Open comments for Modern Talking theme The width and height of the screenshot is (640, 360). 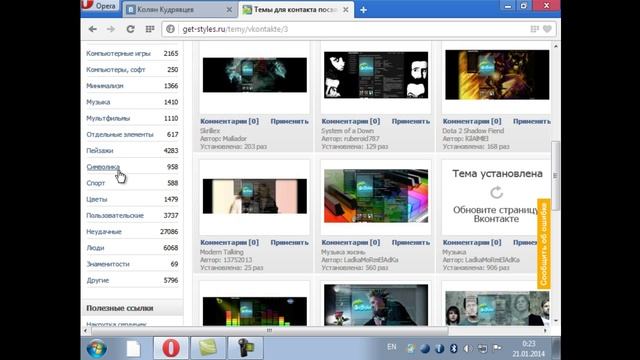[x=229, y=242]
